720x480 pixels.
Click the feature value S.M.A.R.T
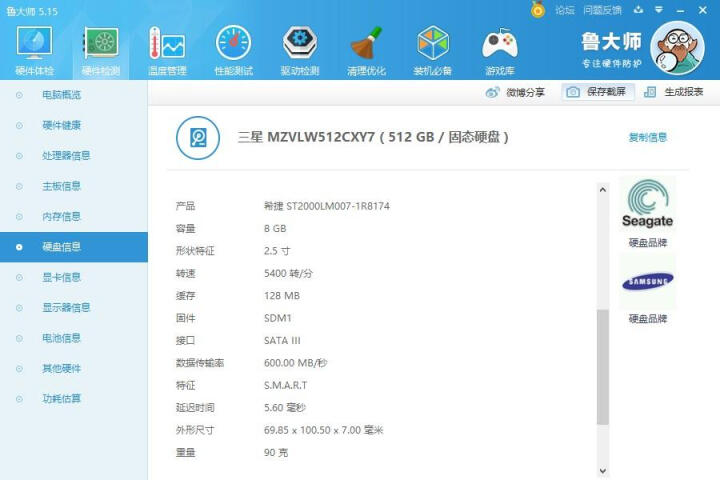286,385
